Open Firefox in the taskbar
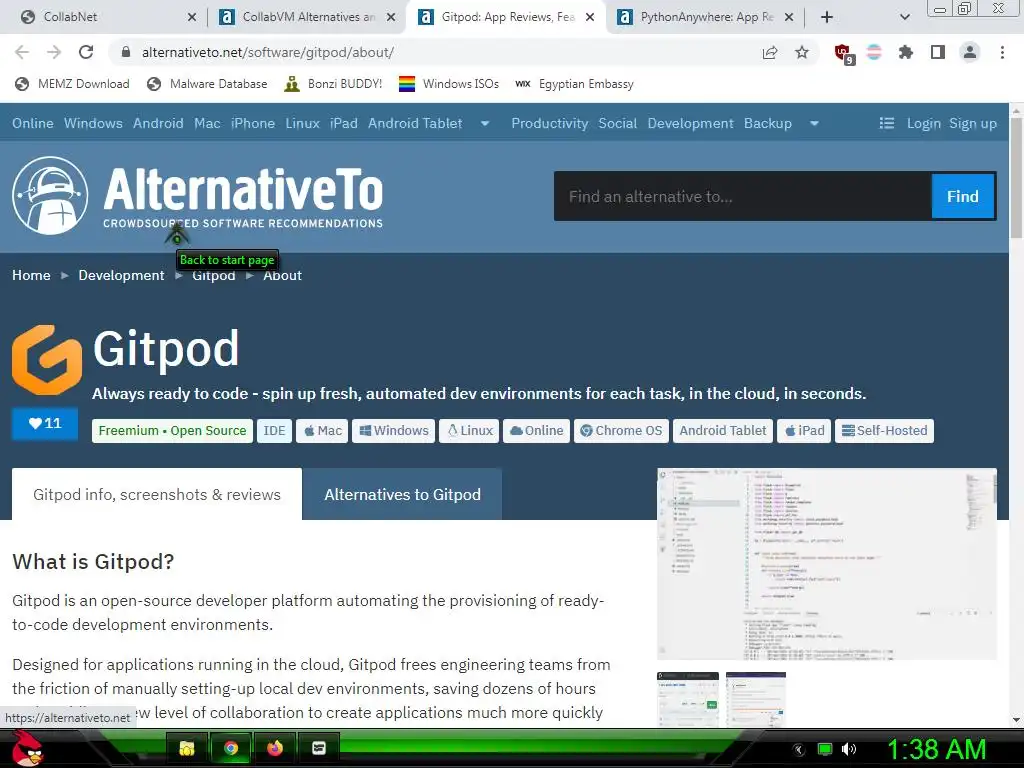The height and width of the screenshot is (768, 1024). 275,748
